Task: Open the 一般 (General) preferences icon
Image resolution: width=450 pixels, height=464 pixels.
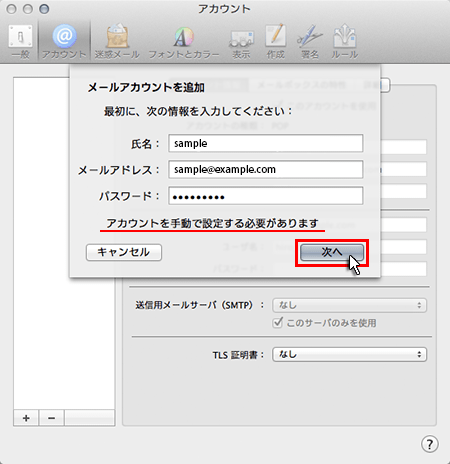Action: [x=21, y=41]
